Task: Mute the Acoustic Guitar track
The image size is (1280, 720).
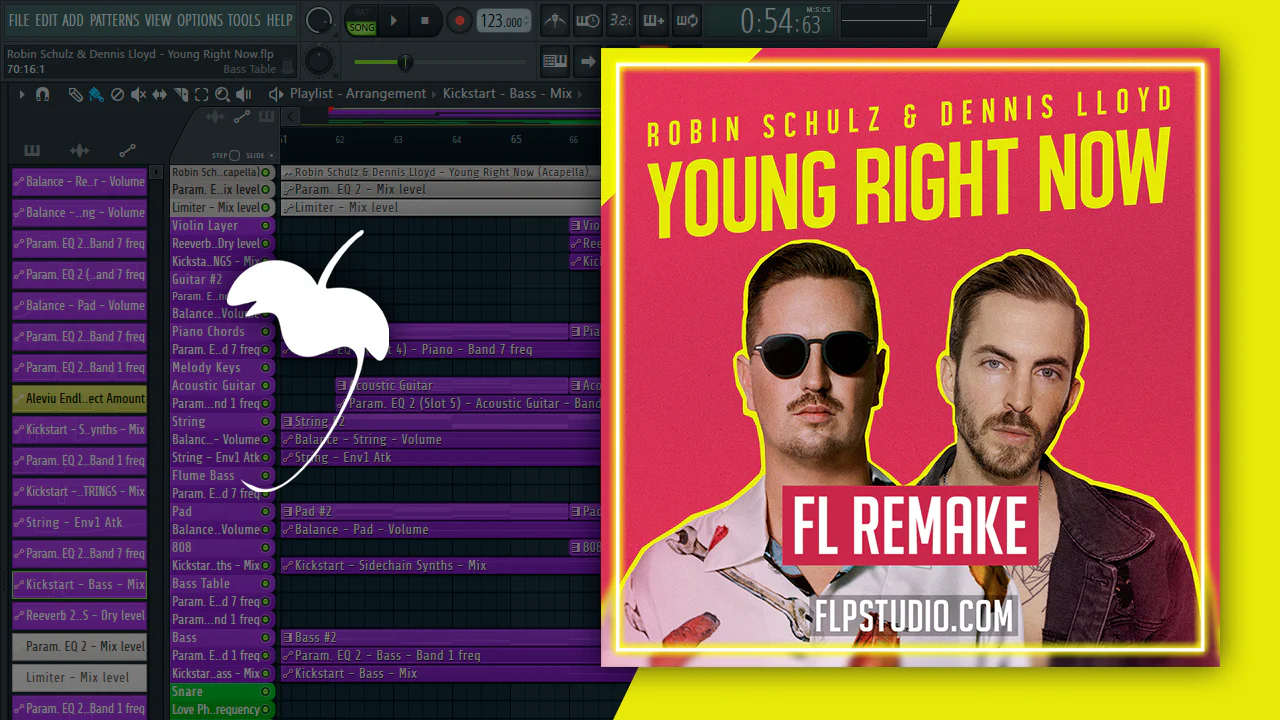Action: click(x=266, y=386)
